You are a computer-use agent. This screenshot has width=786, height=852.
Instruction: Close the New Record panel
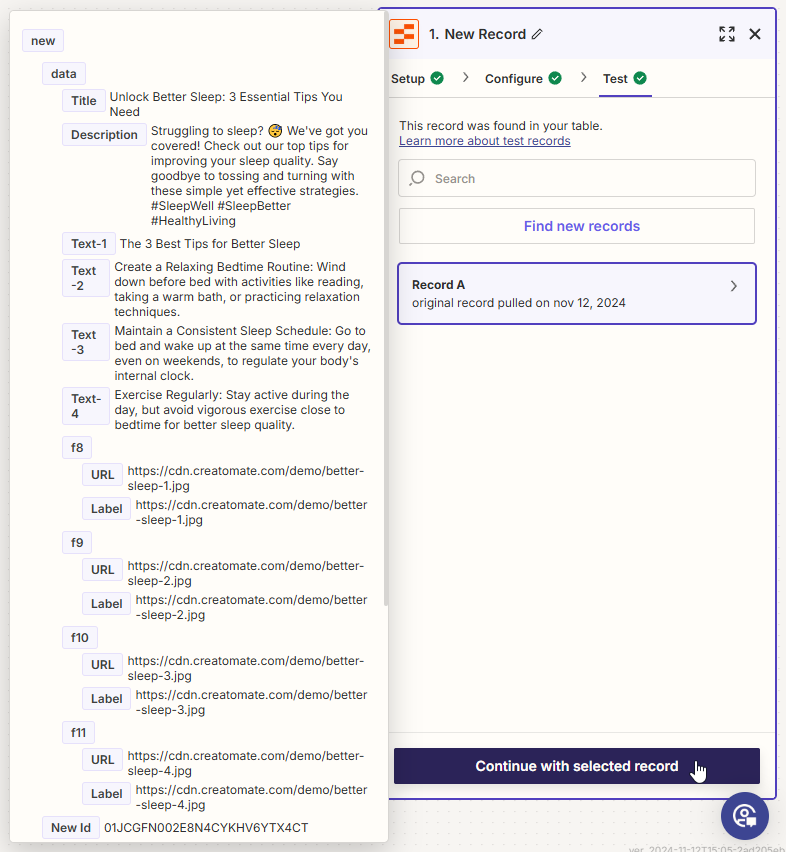[755, 34]
